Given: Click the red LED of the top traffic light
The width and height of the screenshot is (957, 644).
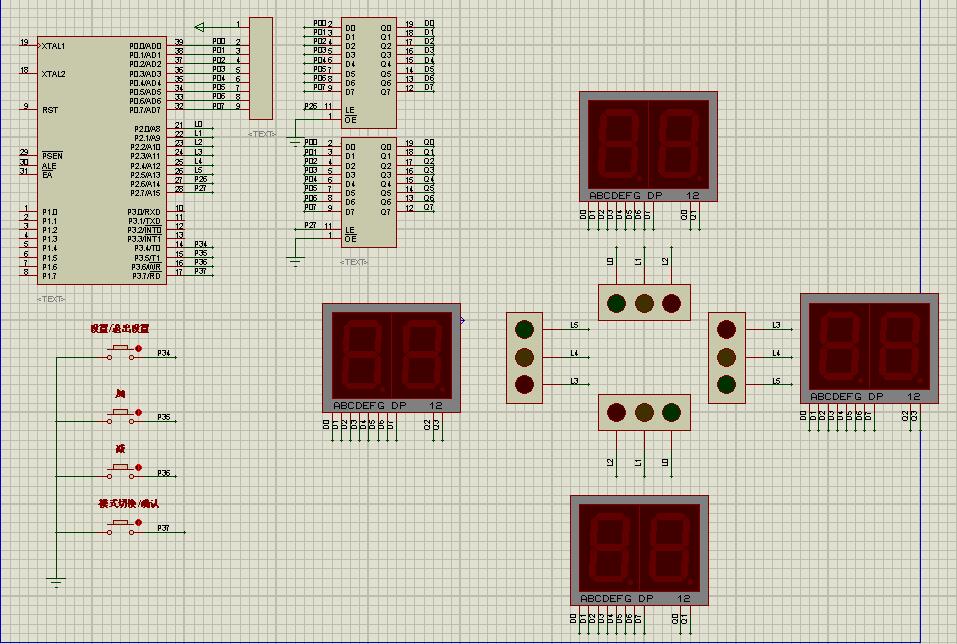Looking at the screenshot, I should click(x=671, y=303).
